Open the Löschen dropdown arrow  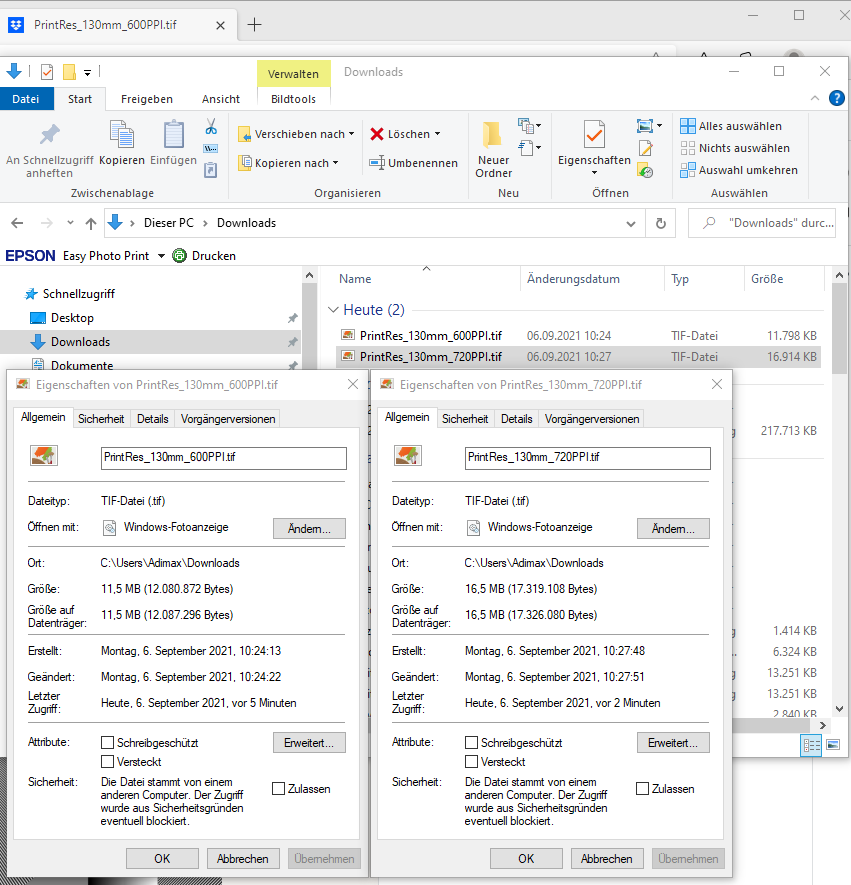[x=437, y=134]
